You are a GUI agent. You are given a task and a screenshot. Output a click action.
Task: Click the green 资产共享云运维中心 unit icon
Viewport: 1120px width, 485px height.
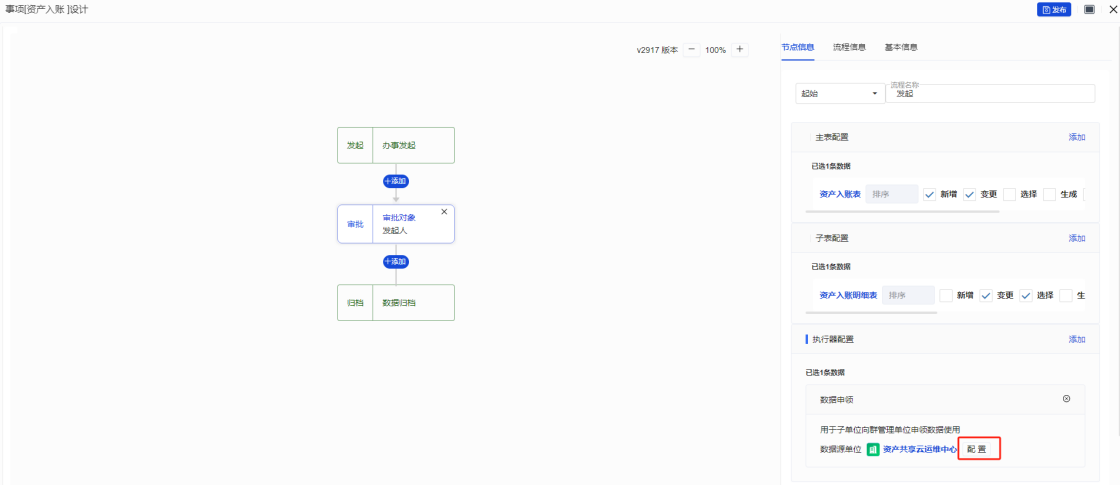(x=872, y=450)
